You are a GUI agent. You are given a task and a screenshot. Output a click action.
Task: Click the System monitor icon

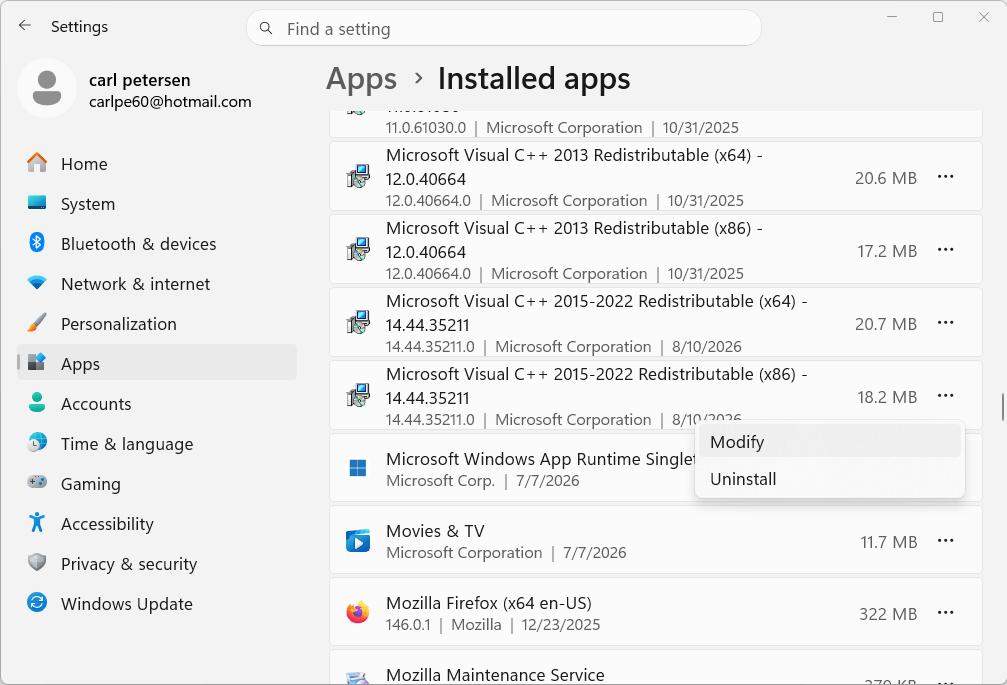coord(37,203)
